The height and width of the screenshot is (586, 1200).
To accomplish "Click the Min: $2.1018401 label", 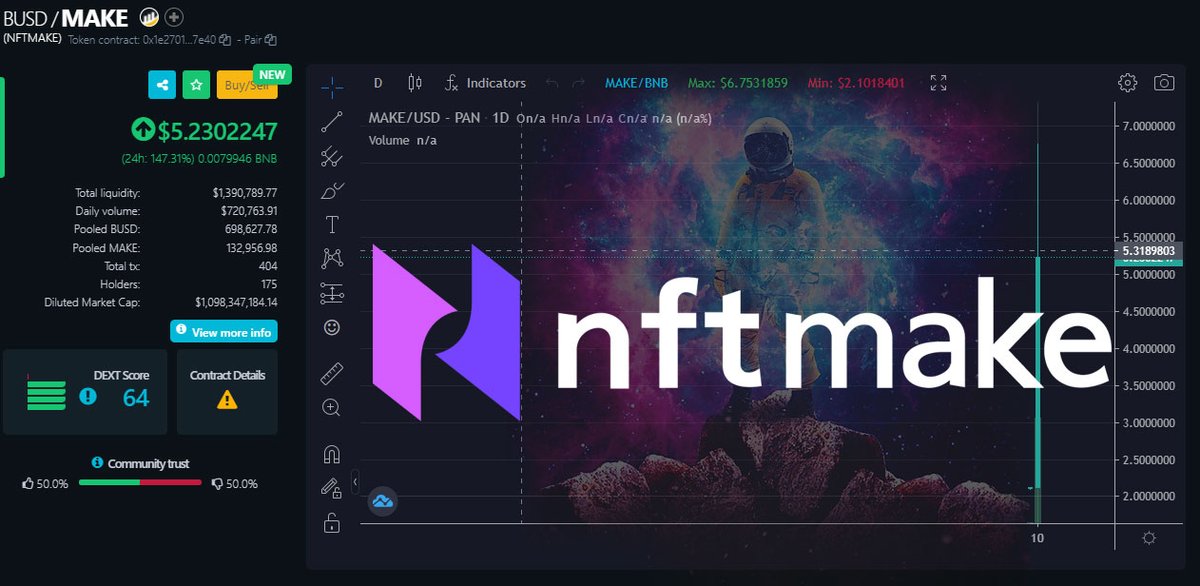I will coord(857,83).
